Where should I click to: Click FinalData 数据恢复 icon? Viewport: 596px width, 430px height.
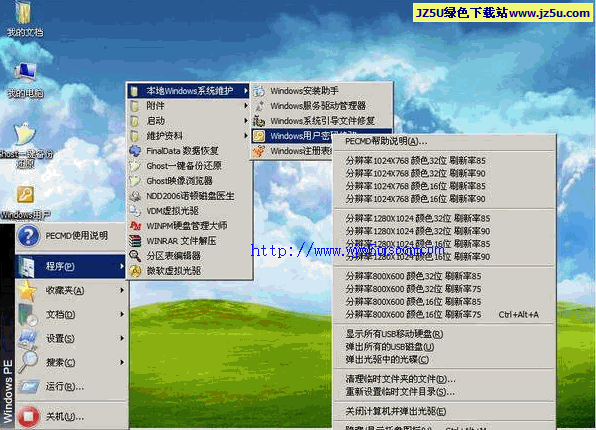[x=135, y=151]
